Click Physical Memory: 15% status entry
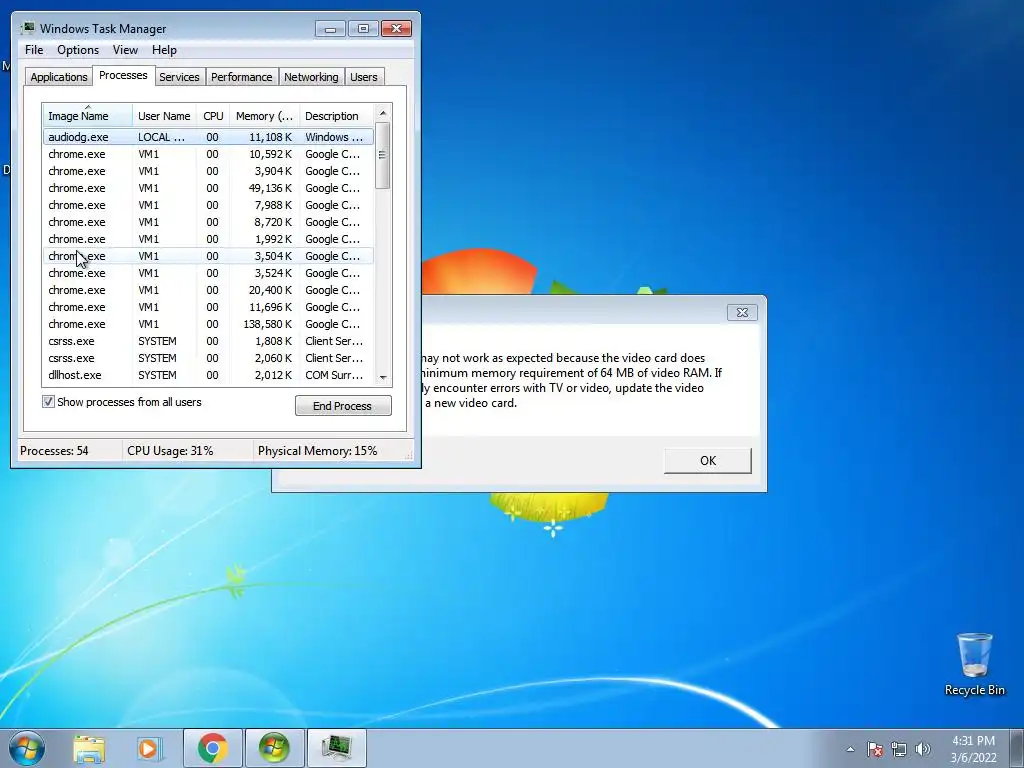Screen dimensions: 1024x768 (x=317, y=451)
